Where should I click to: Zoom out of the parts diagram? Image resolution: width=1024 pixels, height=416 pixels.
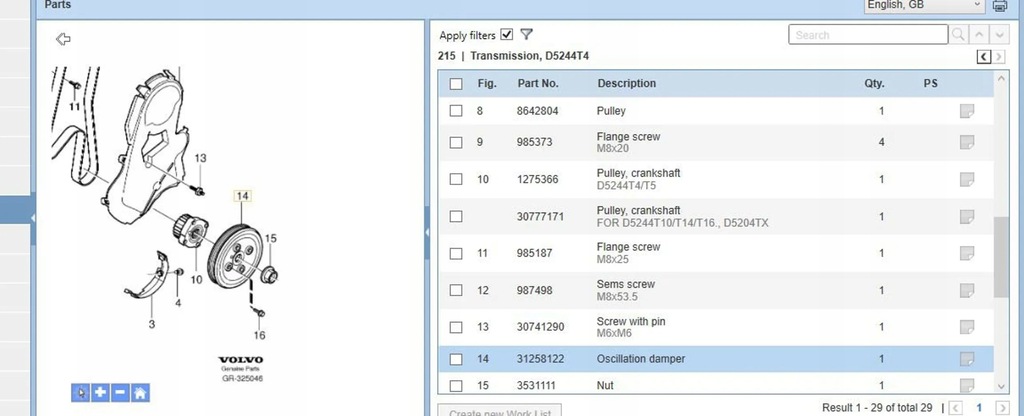coord(120,392)
